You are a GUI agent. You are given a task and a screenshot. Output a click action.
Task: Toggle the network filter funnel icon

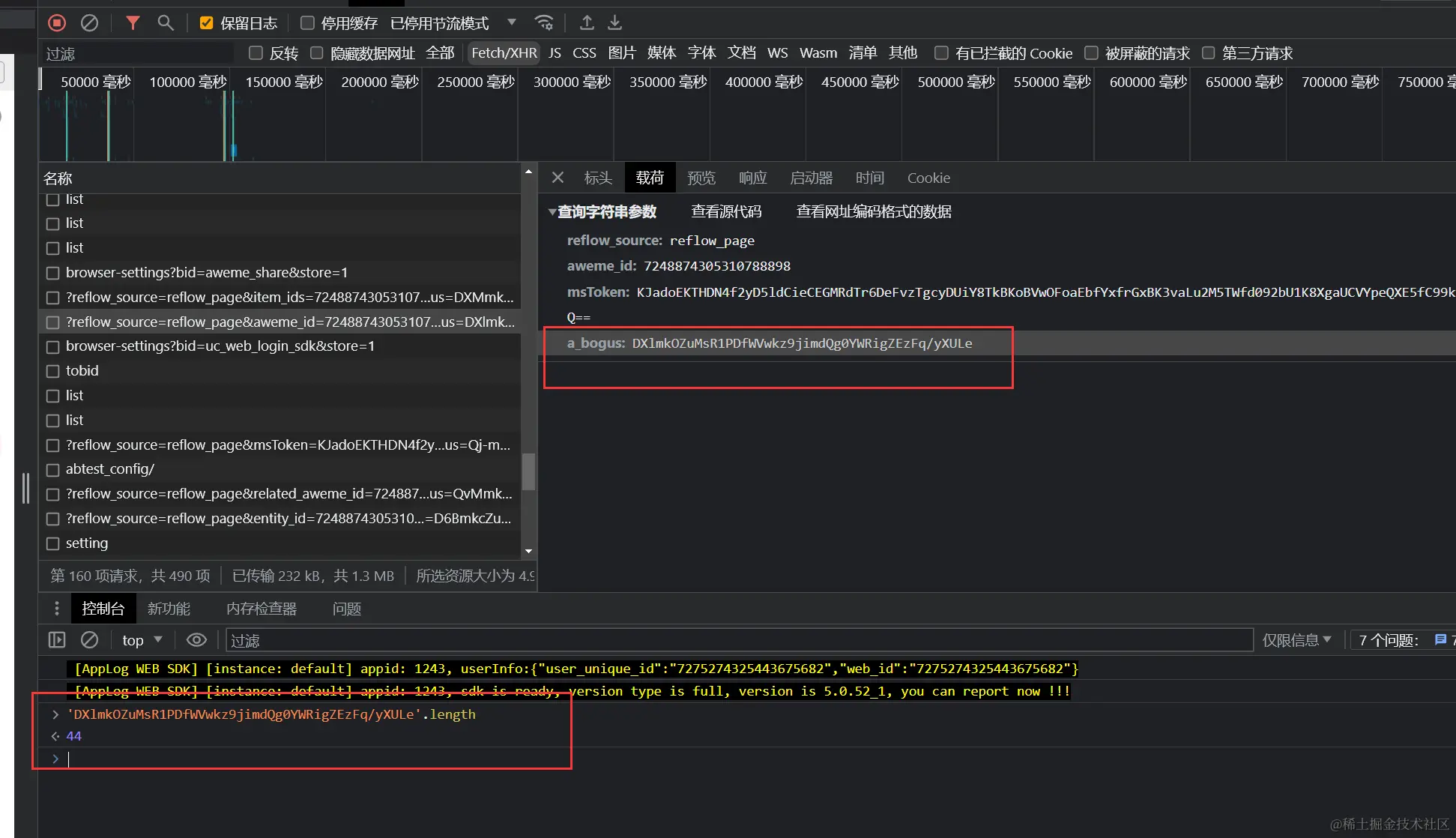[133, 23]
